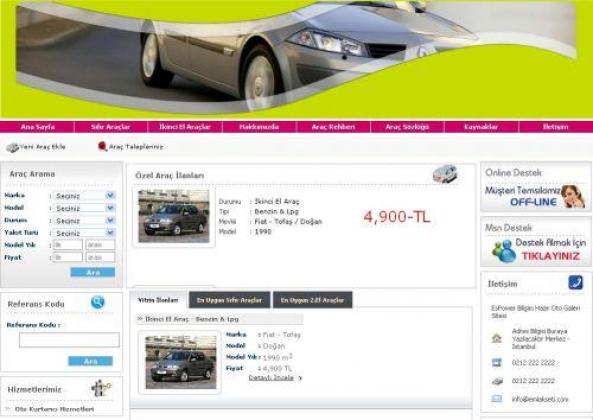Open the Durum dropdown selector
593x420 pixels.
(x=84, y=220)
